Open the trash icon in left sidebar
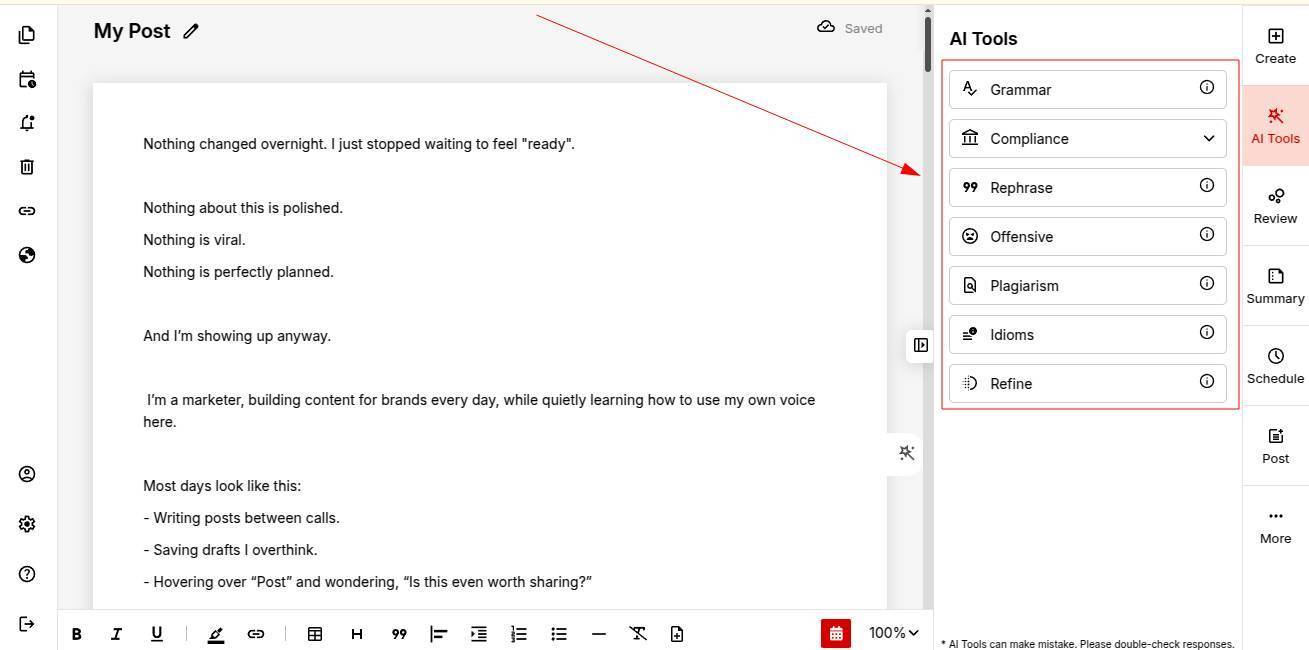 (x=27, y=167)
